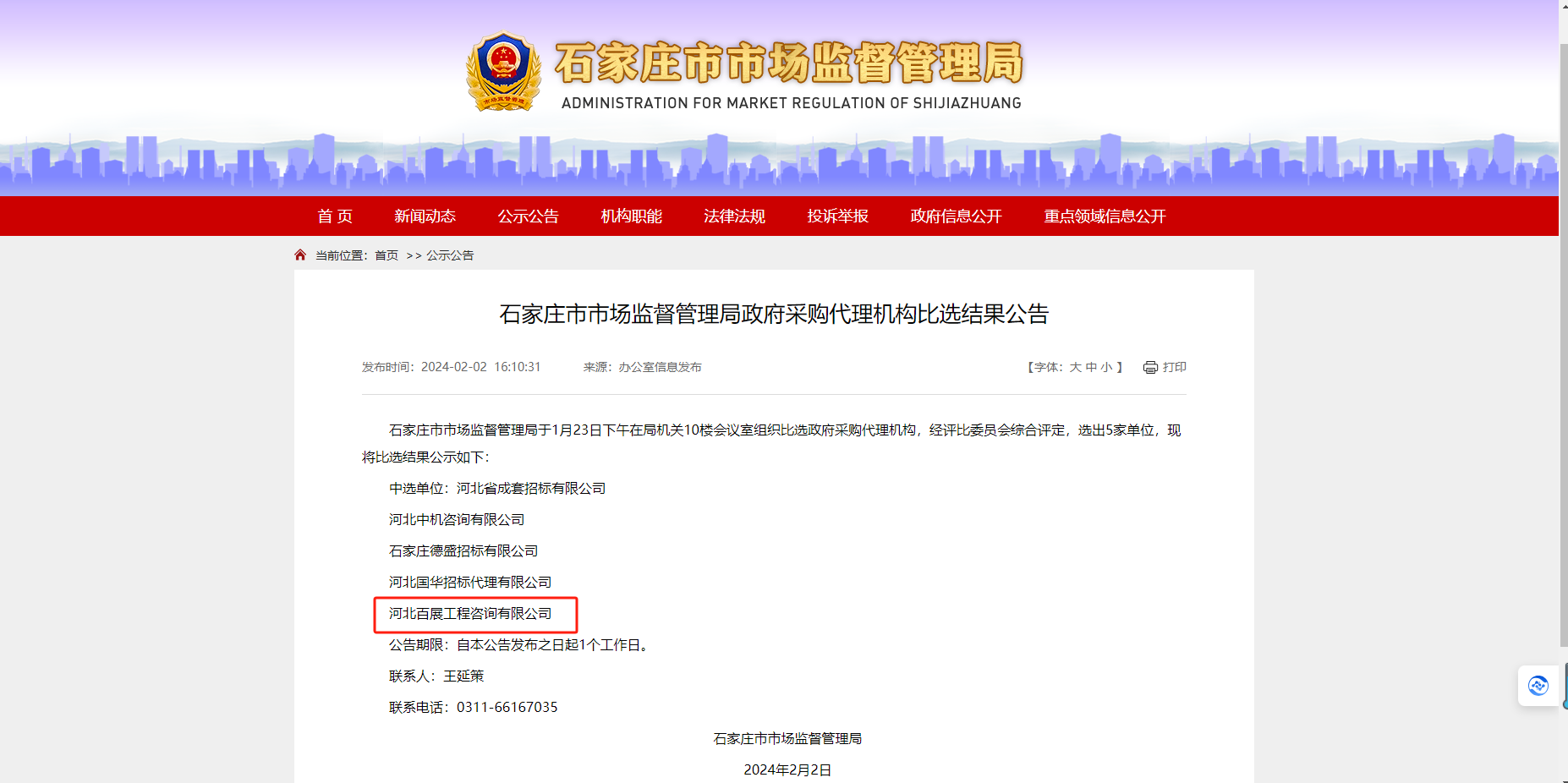Click the line 河北国华招标代理有限公司

click(470, 583)
